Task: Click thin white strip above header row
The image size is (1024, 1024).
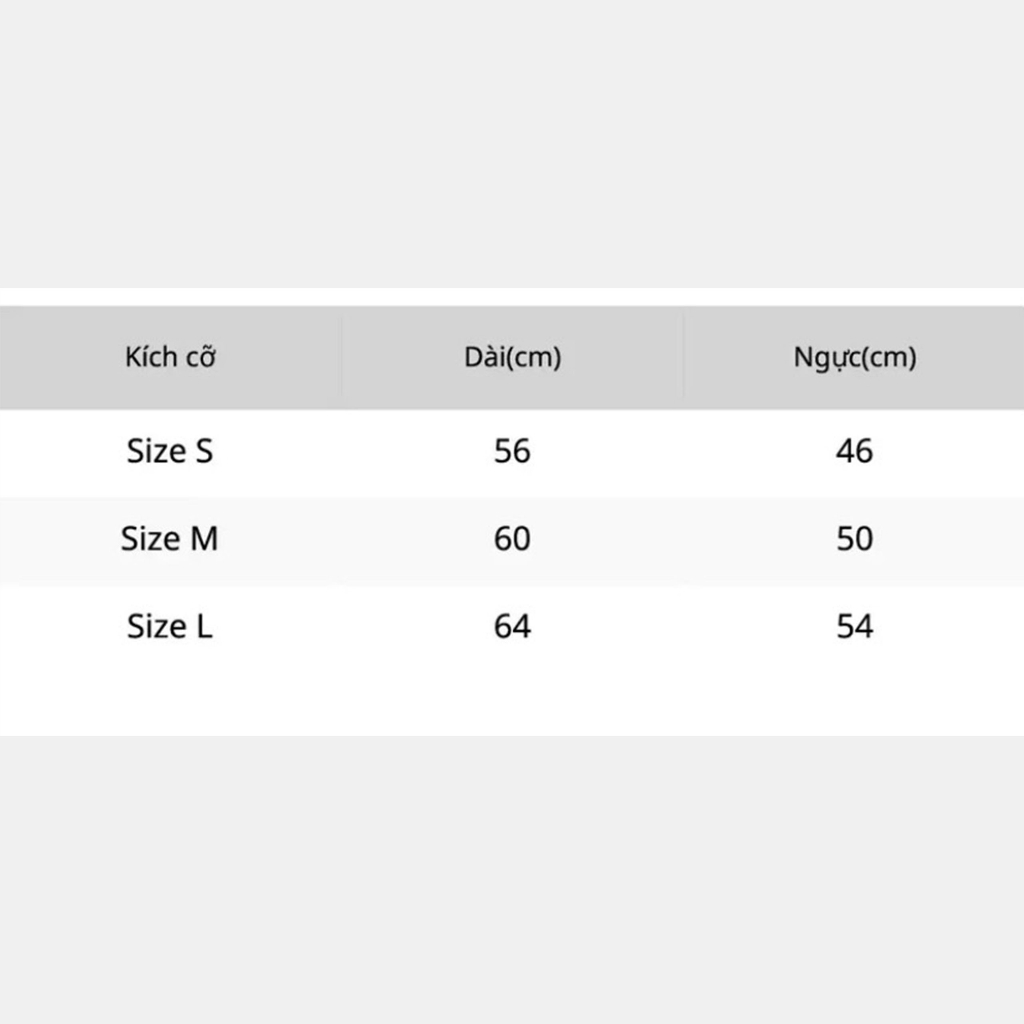Action: 512,297
